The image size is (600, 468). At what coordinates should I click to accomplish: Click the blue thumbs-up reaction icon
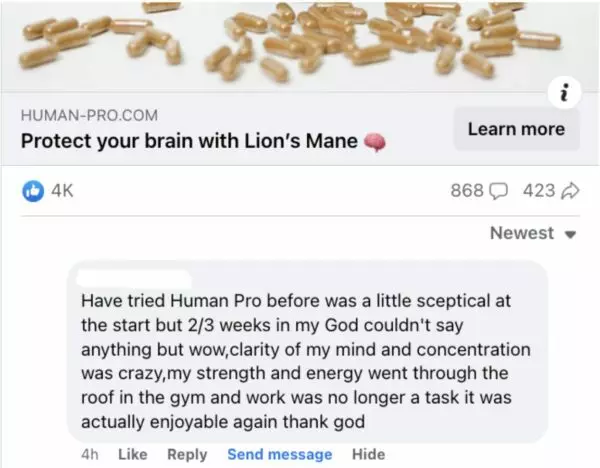click(33, 191)
